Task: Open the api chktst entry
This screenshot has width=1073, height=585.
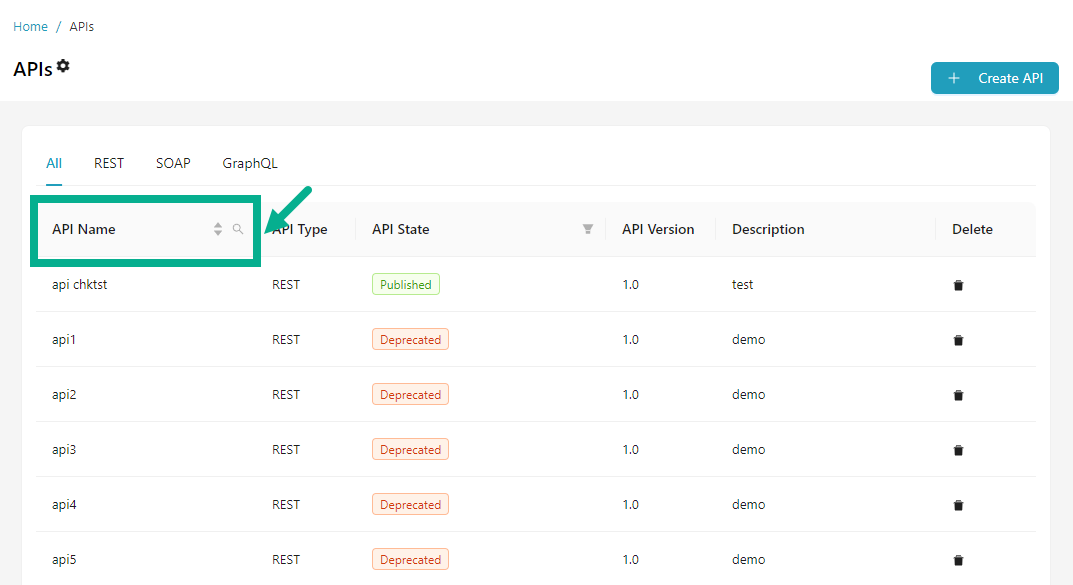Action: coord(79,285)
